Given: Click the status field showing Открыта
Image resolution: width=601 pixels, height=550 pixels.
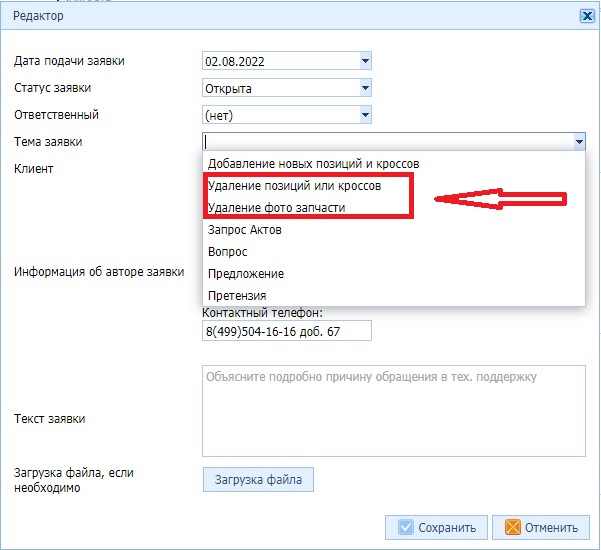Looking at the screenshot, I should 279,88.
